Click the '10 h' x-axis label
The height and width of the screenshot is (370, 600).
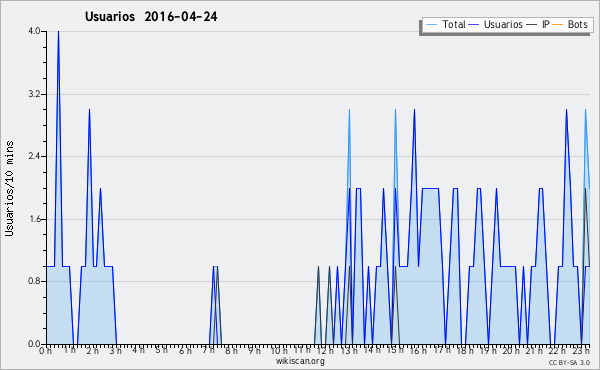(279, 350)
